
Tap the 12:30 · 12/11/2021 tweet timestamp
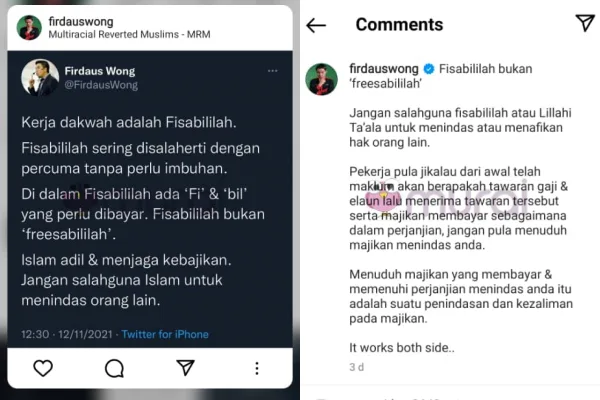(67, 334)
